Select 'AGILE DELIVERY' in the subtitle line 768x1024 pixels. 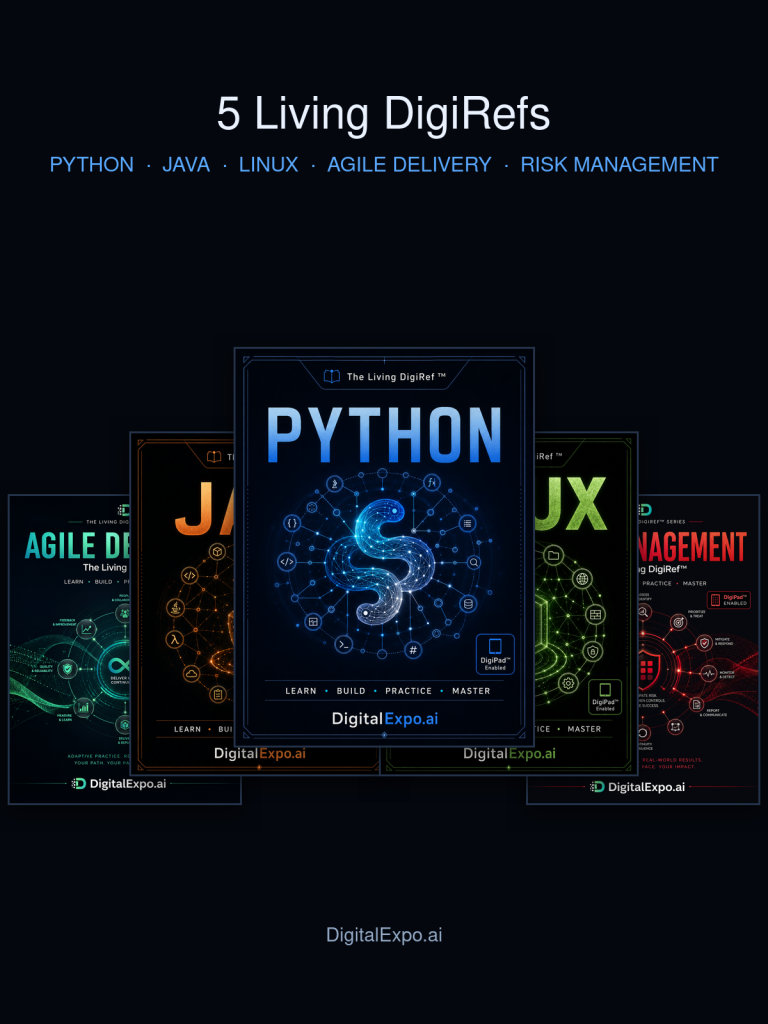409,165
